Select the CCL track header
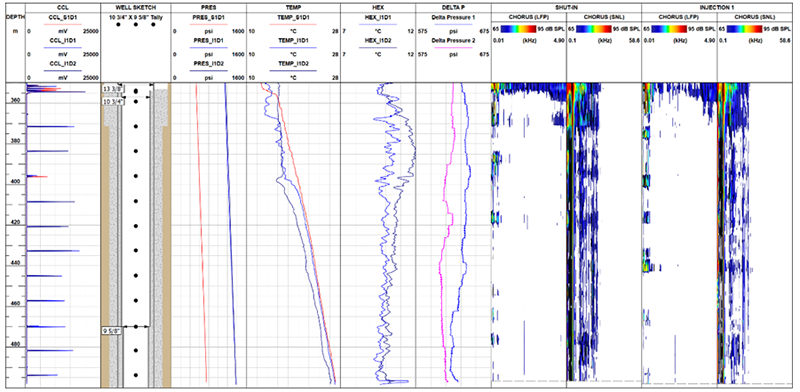This screenshot has width=800, height=392. [63, 8]
